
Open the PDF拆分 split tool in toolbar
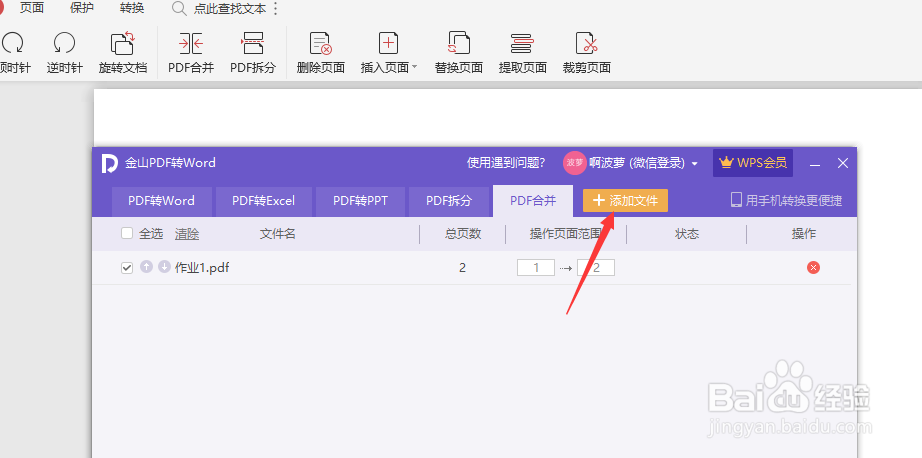(x=252, y=52)
